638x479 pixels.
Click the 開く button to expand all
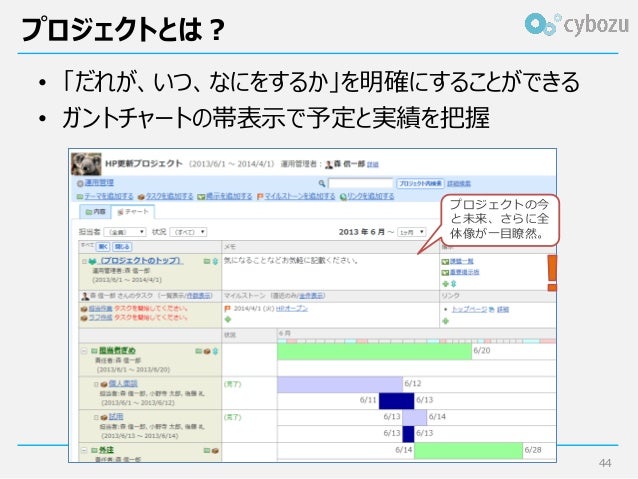pos(103,247)
